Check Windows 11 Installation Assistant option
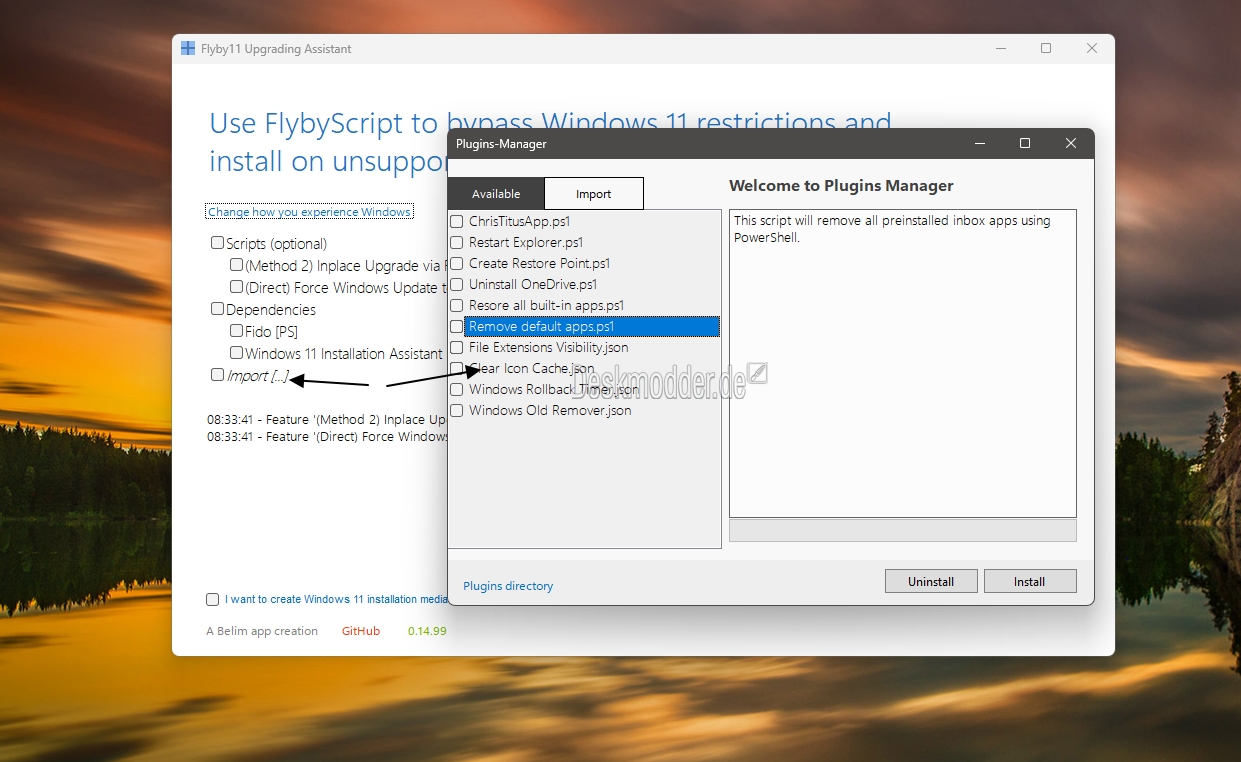Viewport: 1241px width, 762px height. [x=236, y=353]
